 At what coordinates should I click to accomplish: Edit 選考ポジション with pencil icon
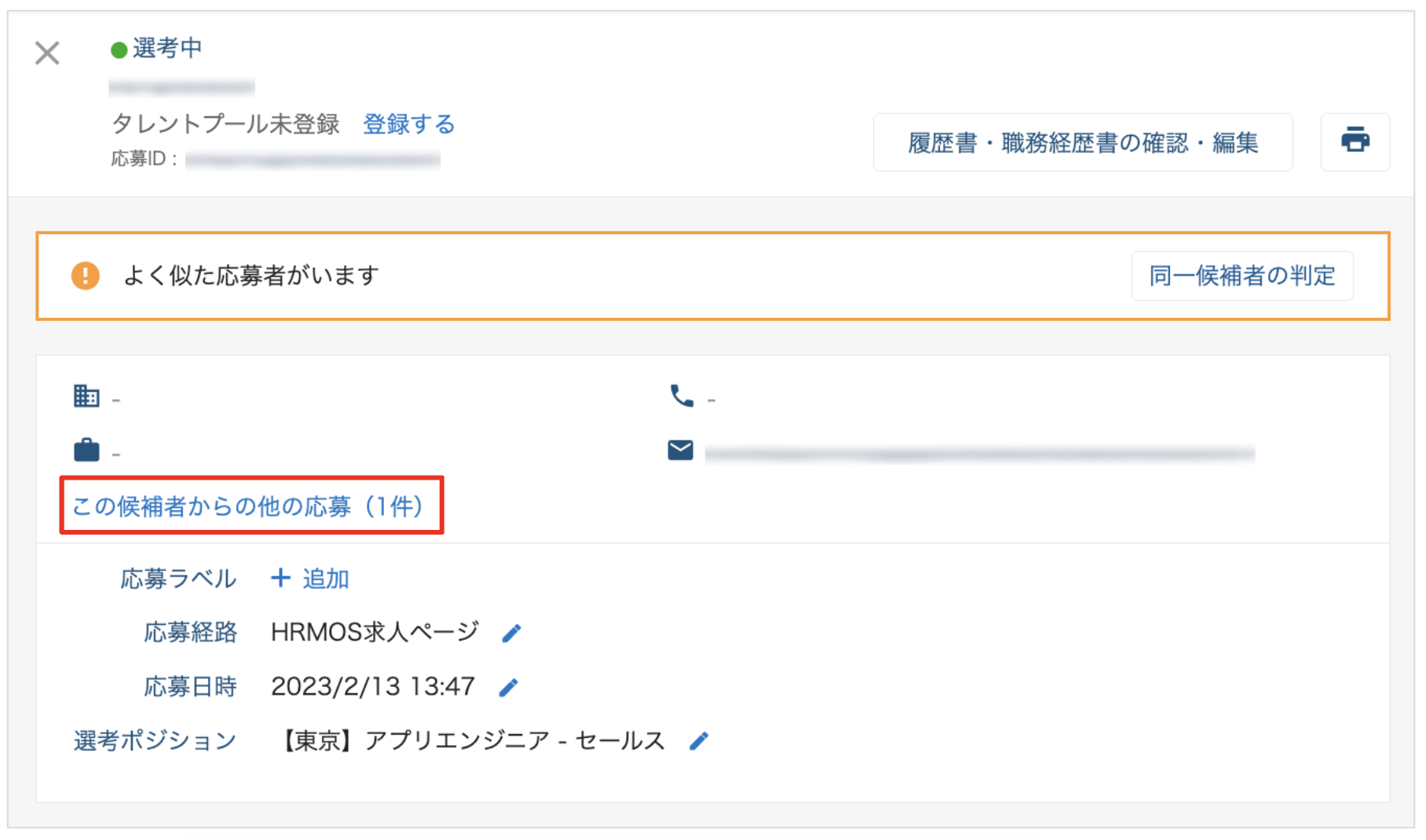coord(699,741)
